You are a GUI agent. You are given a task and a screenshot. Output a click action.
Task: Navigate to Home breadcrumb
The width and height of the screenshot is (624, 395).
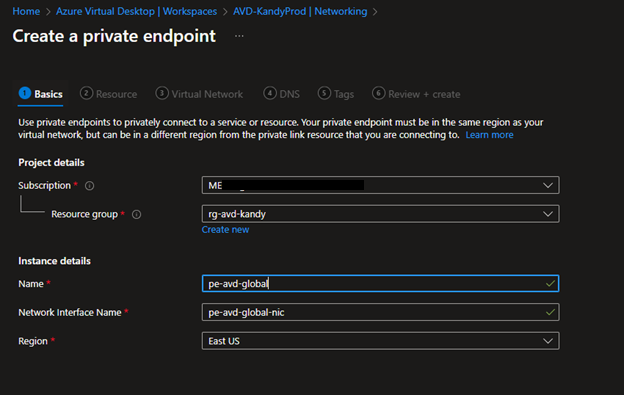26,11
